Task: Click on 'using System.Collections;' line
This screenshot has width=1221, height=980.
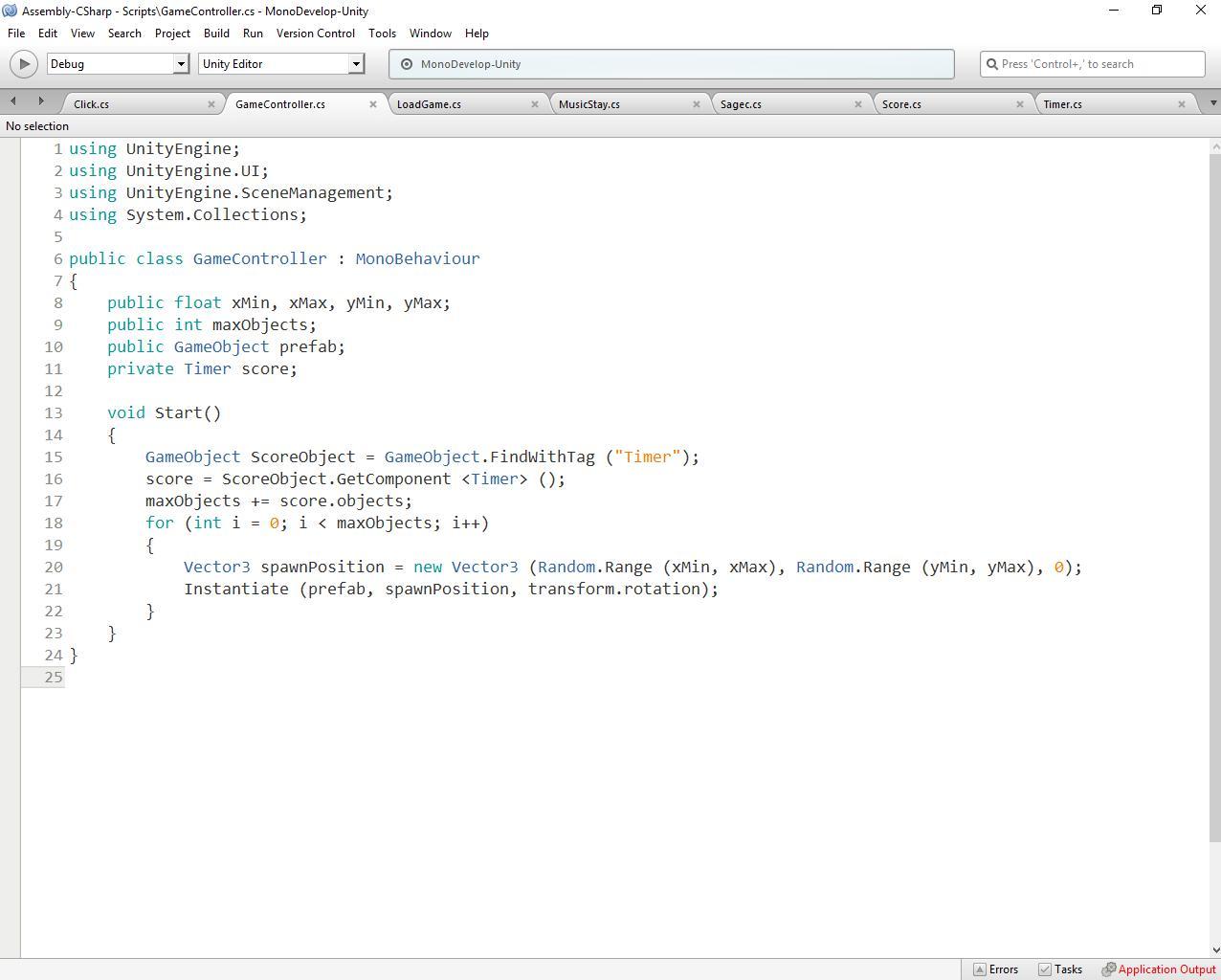Action: point(188,214)
